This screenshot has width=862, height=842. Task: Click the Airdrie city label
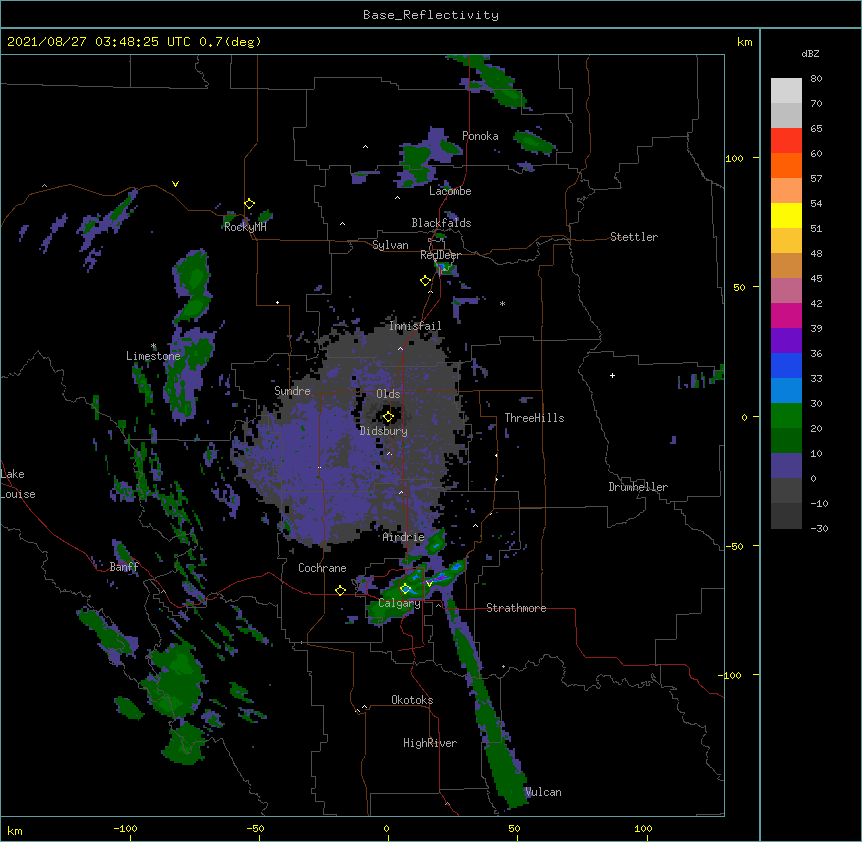(x=404, y=537)
